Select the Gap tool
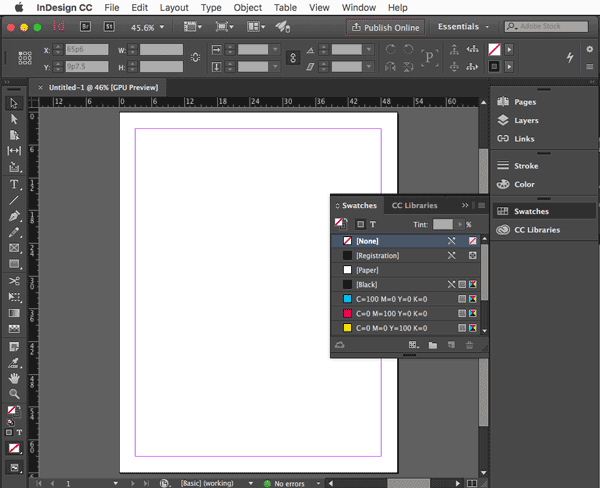600x488 pixels. point(14,151)
